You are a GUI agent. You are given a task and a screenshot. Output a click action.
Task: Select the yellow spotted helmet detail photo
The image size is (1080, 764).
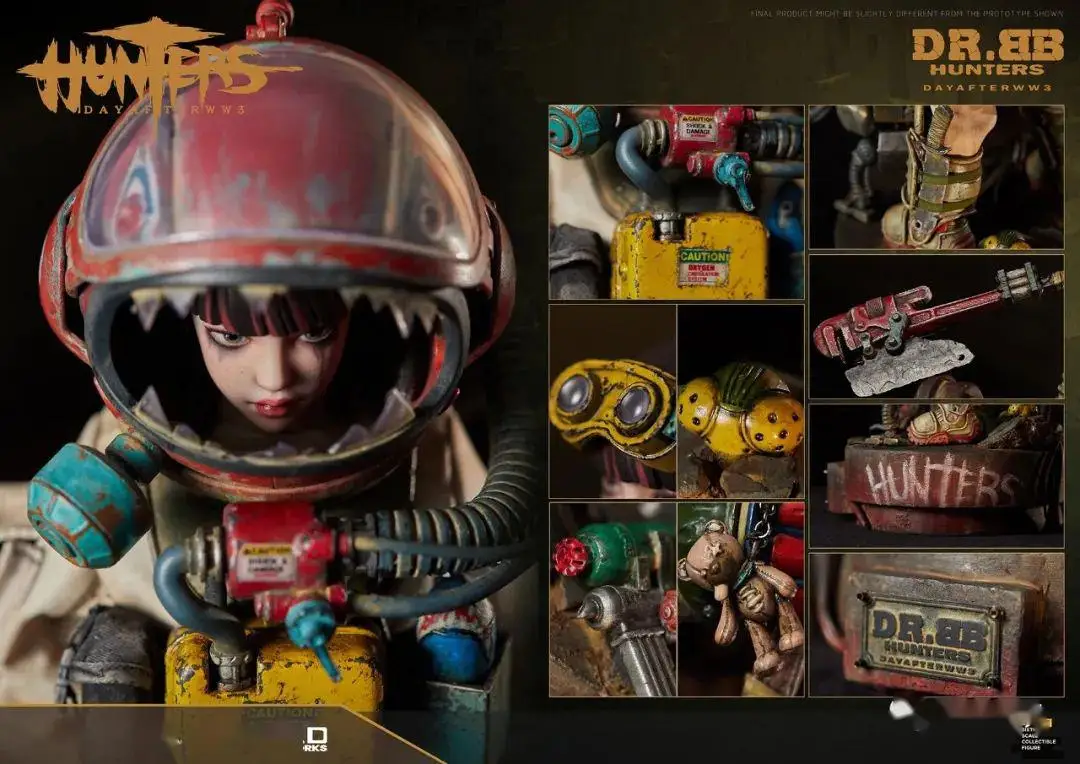click(x=741, y=401)
